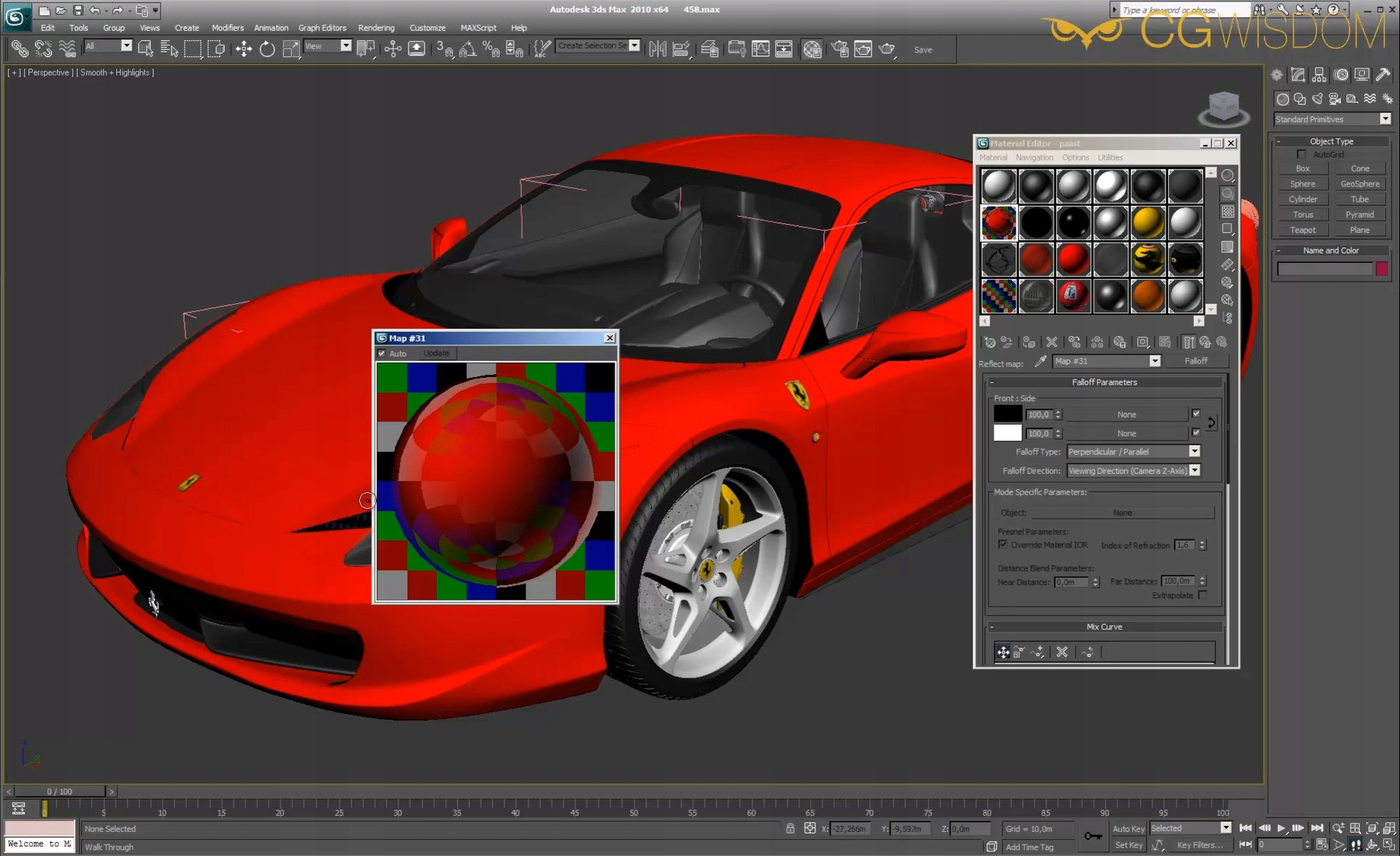The height and width of the screenshot is (856, 1400).
Task: Click the Auto Key button
Action: (1128, 828)
